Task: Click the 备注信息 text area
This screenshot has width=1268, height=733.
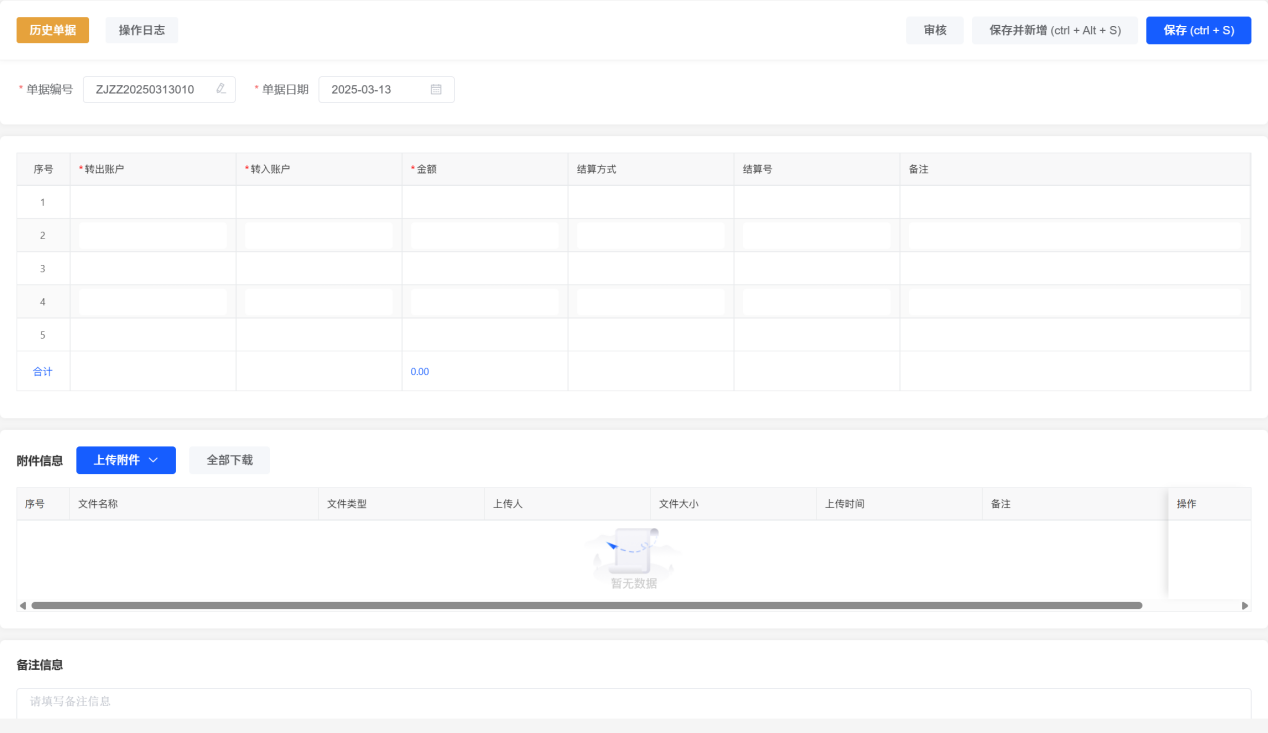Action: tap(633, 702)
